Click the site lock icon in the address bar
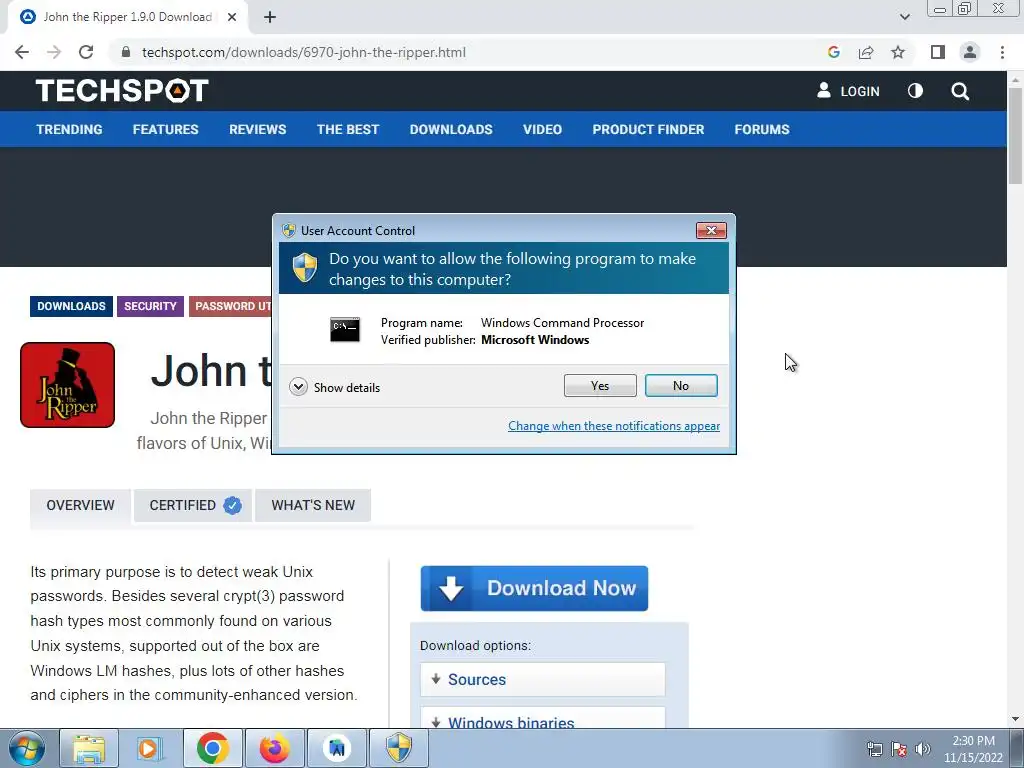Viewport: 1024px width, 768px height. (x=126, y=52)
